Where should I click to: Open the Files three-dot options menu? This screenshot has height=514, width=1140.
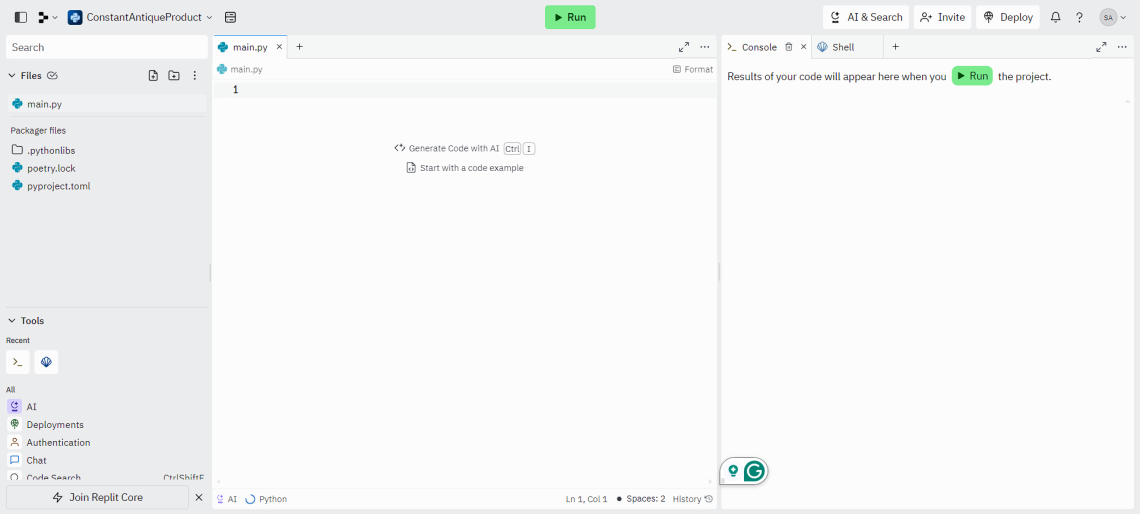point(194,76)
